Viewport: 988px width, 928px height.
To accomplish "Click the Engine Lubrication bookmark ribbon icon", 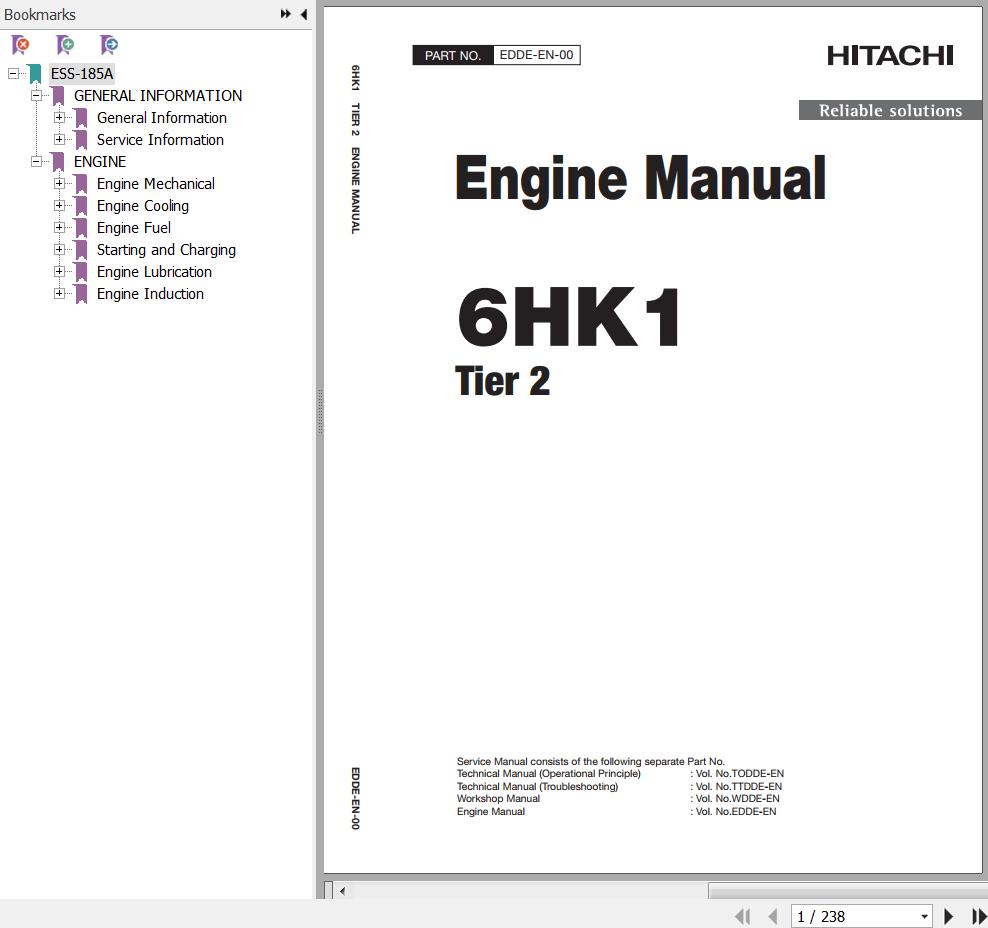I will 81,272.
